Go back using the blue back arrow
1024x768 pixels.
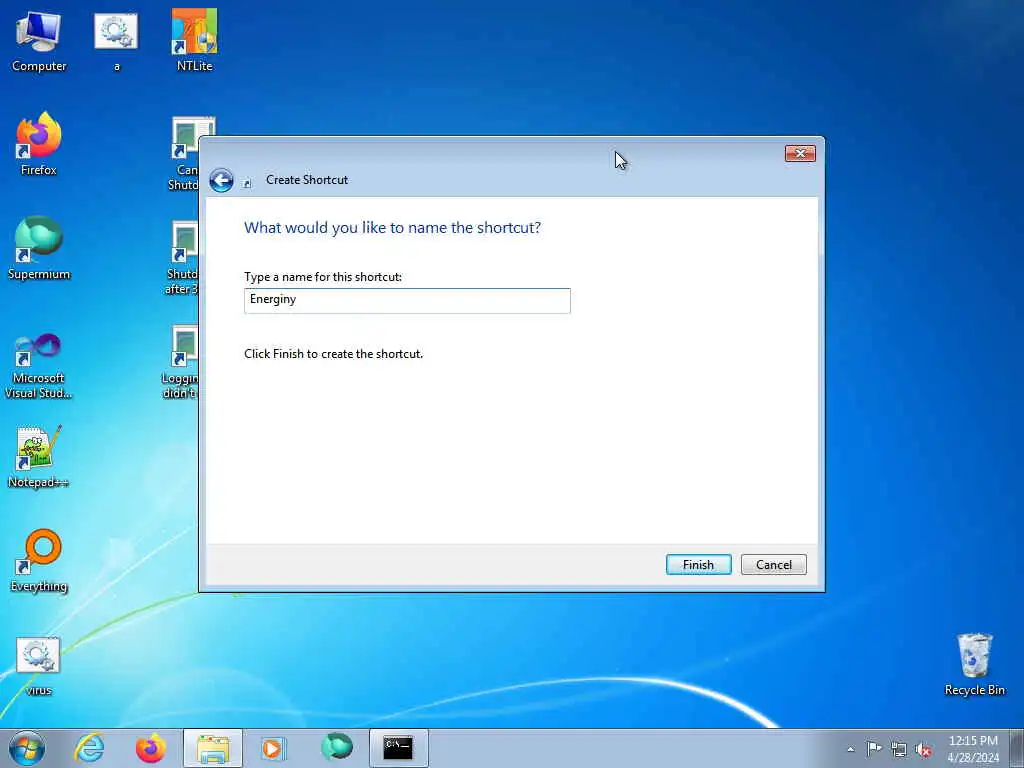pyautogui.click(x=221, y=180)
